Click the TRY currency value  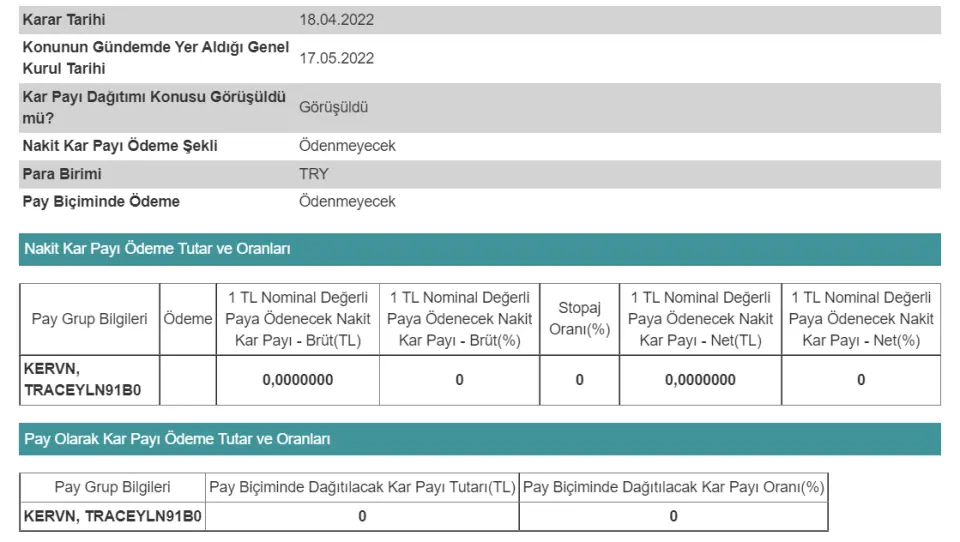314,174
